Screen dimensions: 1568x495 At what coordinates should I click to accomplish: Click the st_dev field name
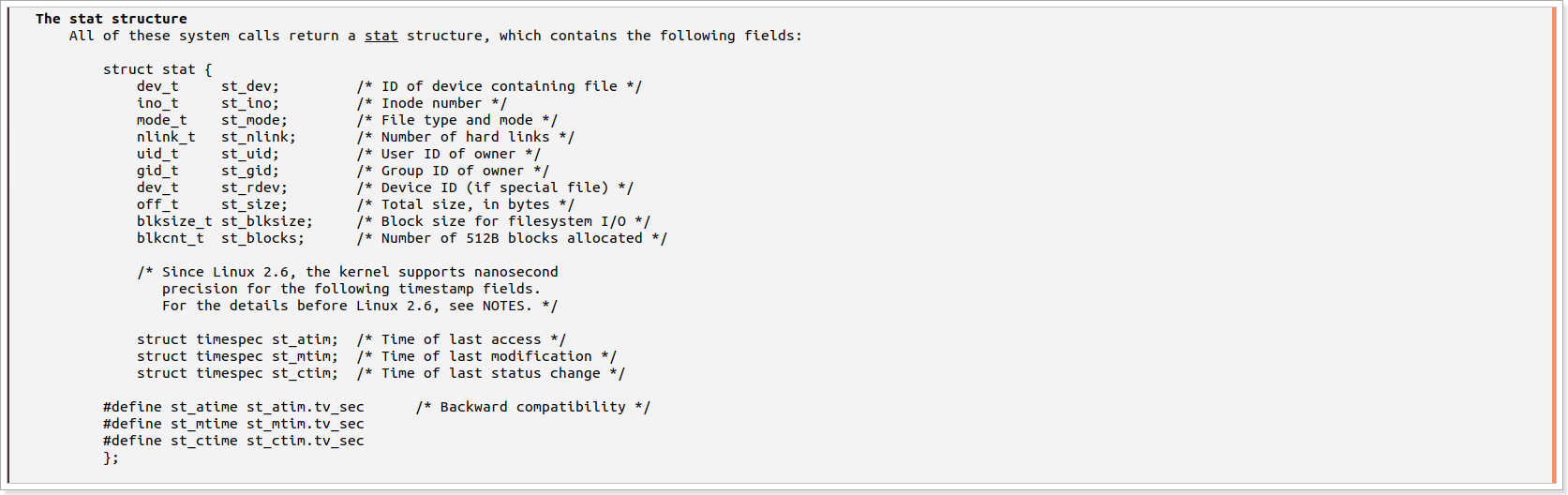249,86
